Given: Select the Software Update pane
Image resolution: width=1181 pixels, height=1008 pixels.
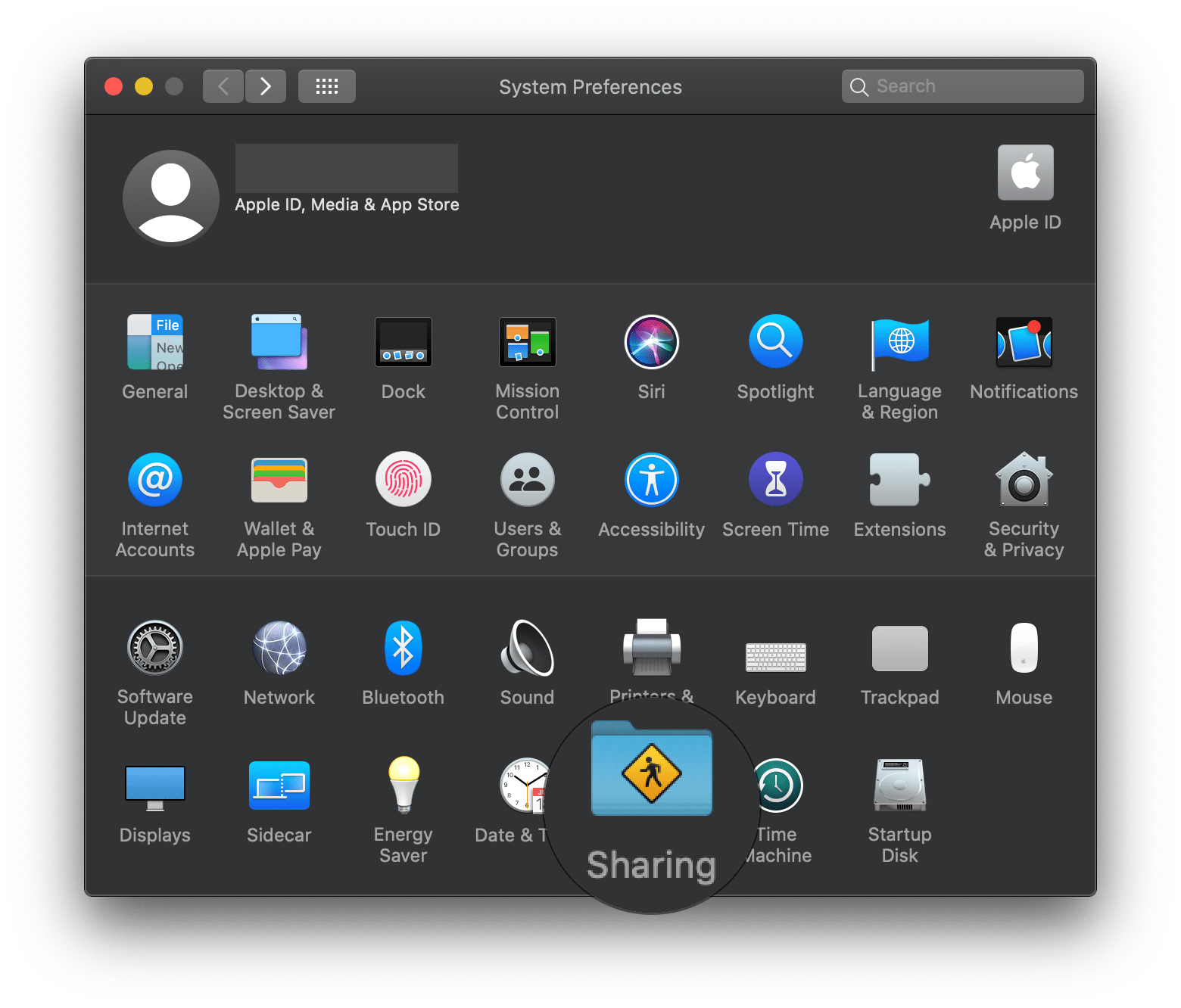Looking at the screenshot, I should point(154,647).
